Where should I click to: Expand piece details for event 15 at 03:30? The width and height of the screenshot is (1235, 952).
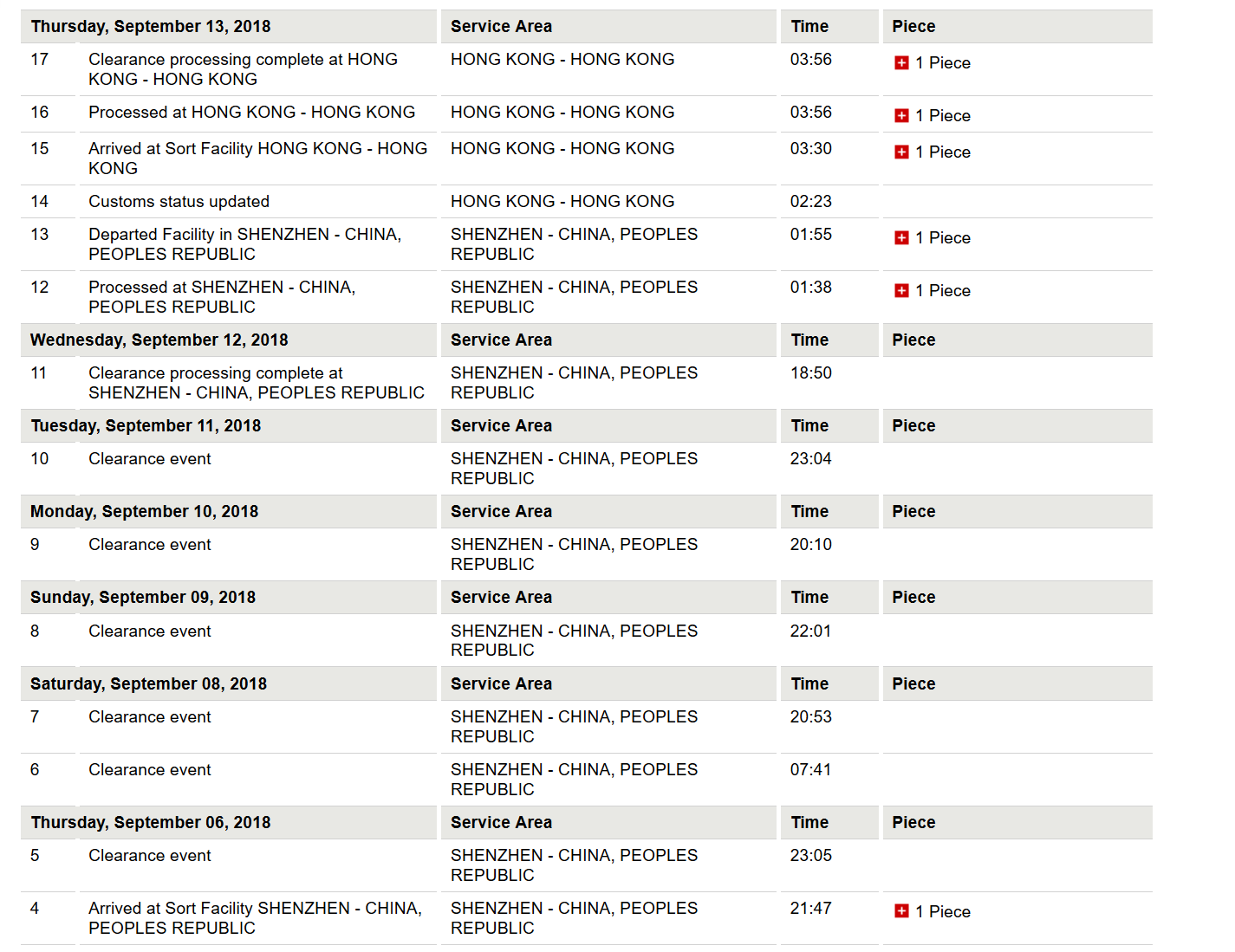tap(901, 152)
